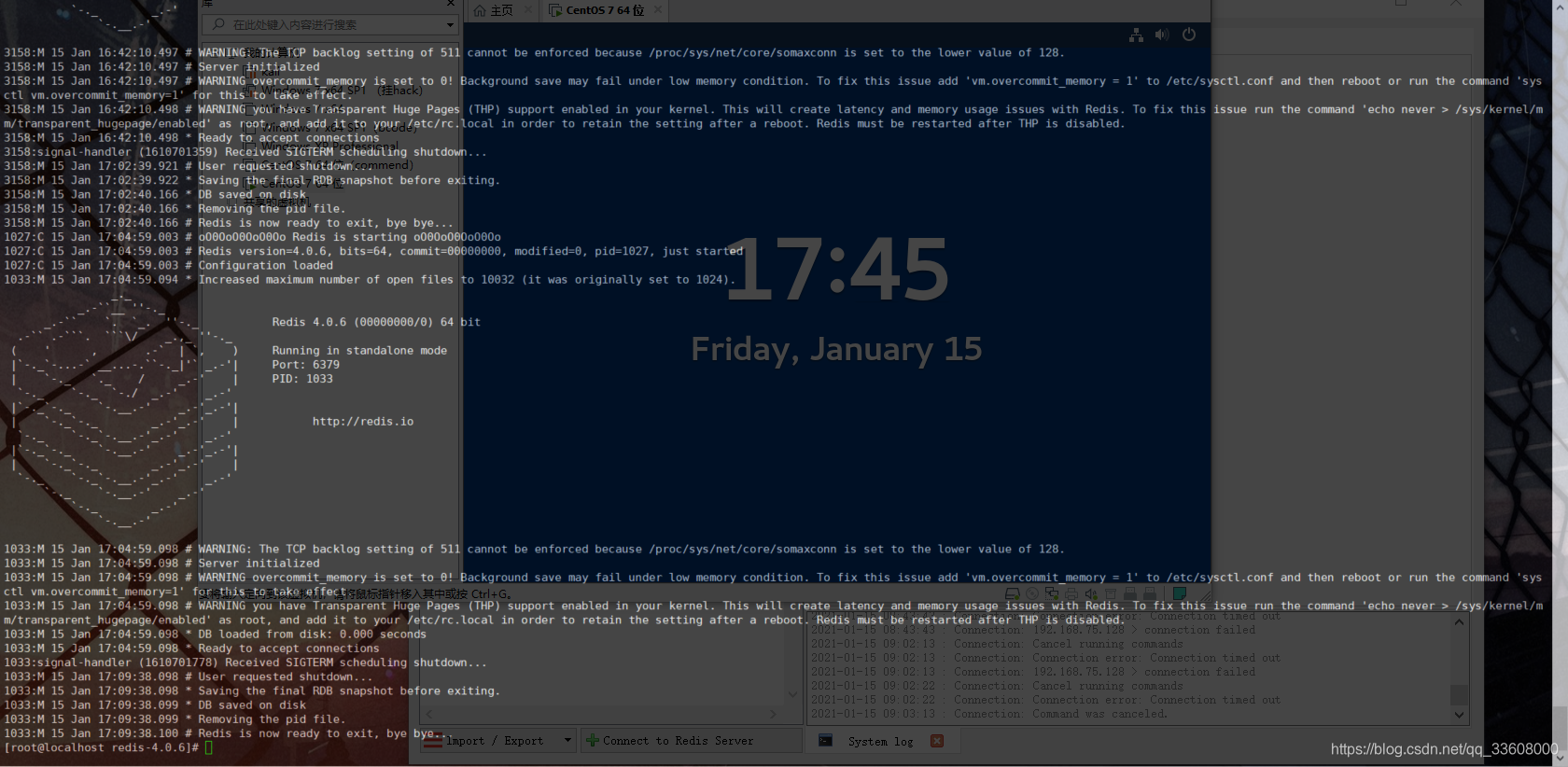Open the library search dropdown arrow

[451, 25]
